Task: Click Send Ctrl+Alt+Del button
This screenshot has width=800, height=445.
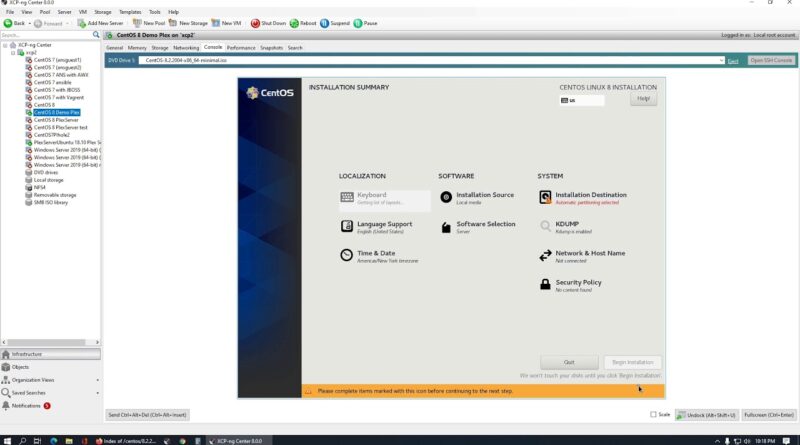Action: tap(147, 415)
